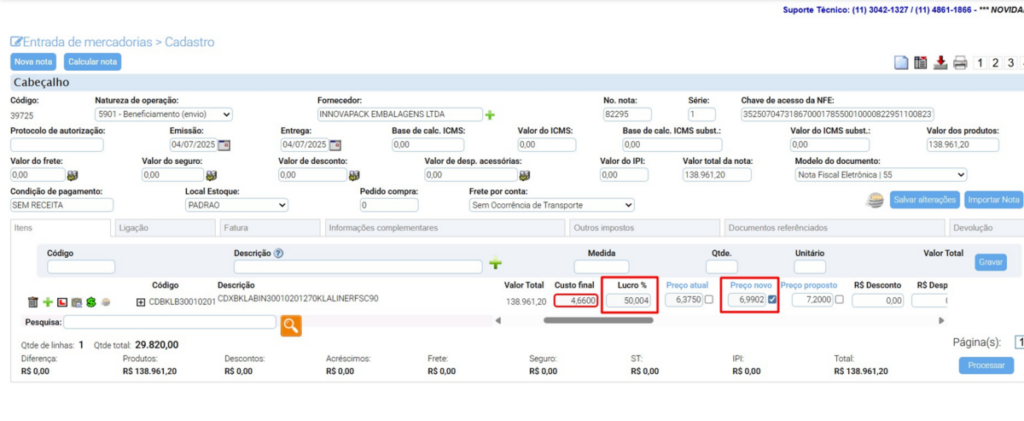Click the green plus icon in item row

click(48, 302)
